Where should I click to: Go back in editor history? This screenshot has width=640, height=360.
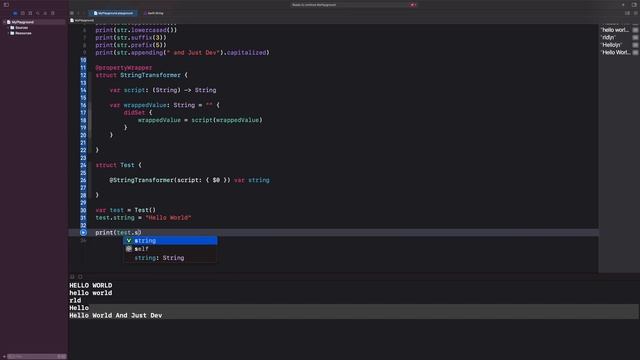[x=78, y=13]
